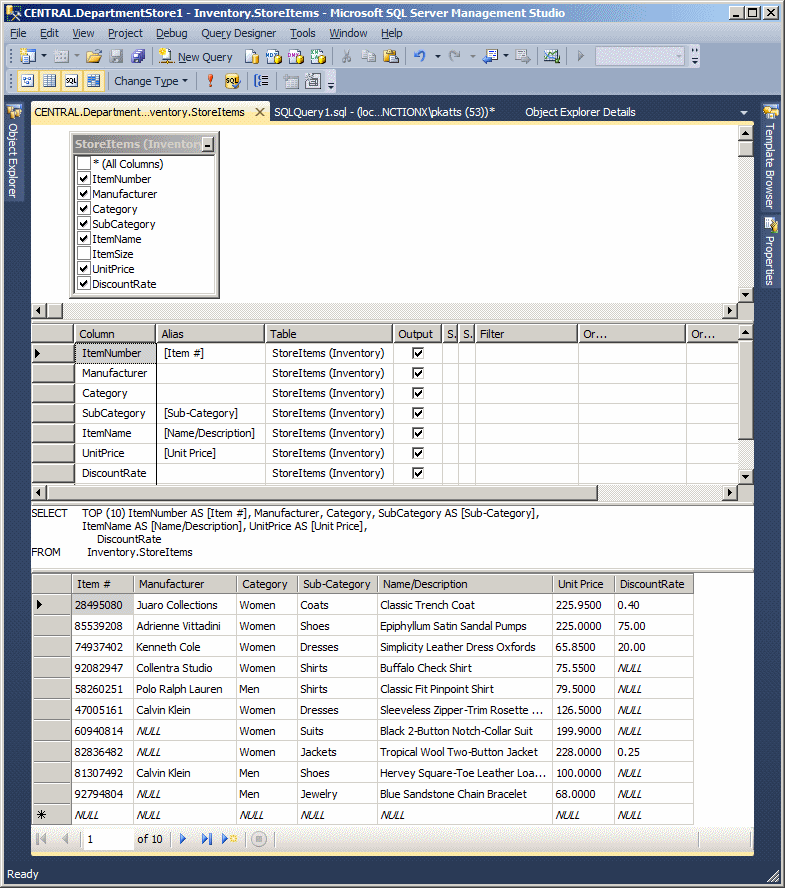Image resolution: width=785 pixels, height=888 pixels.
Task: Check the All Columns checkbox
Action: click(84, 163)
